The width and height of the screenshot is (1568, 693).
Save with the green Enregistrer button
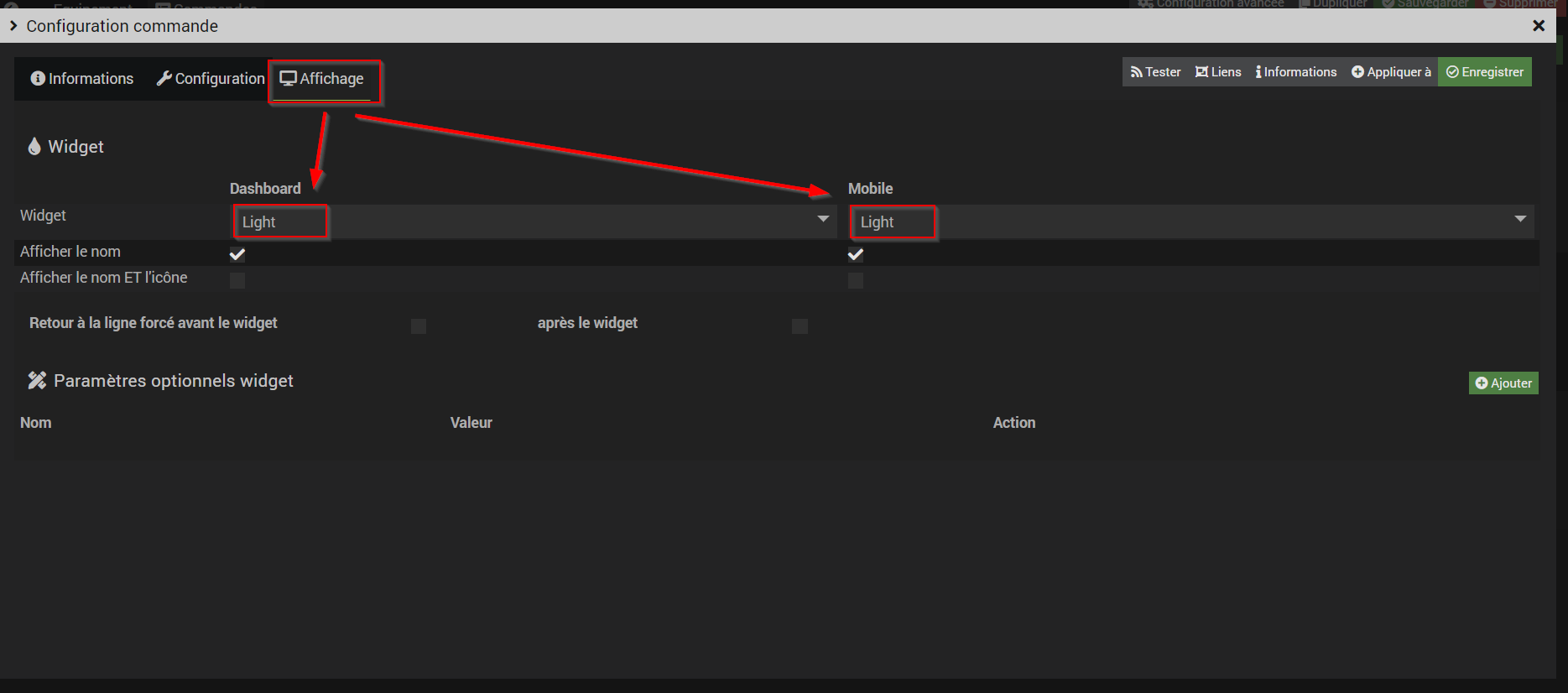tap(1485, 72)
